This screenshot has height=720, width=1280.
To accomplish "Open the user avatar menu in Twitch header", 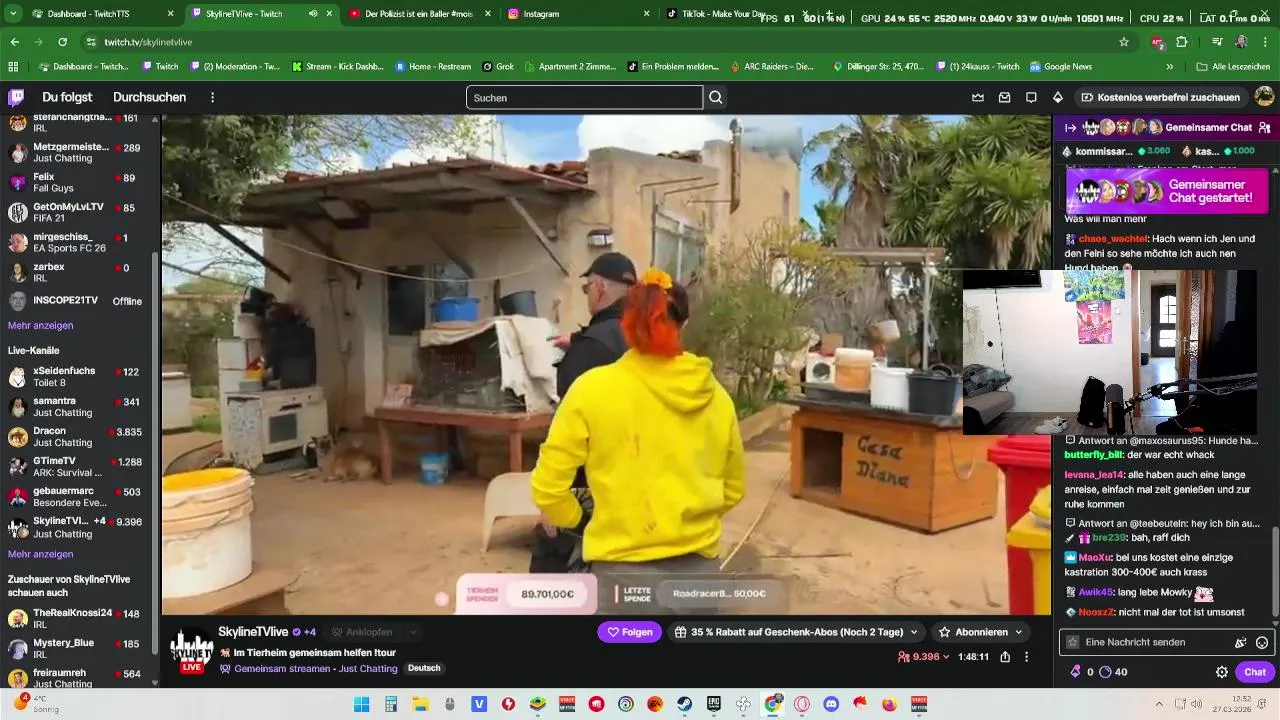I will tap(1264, 97).
